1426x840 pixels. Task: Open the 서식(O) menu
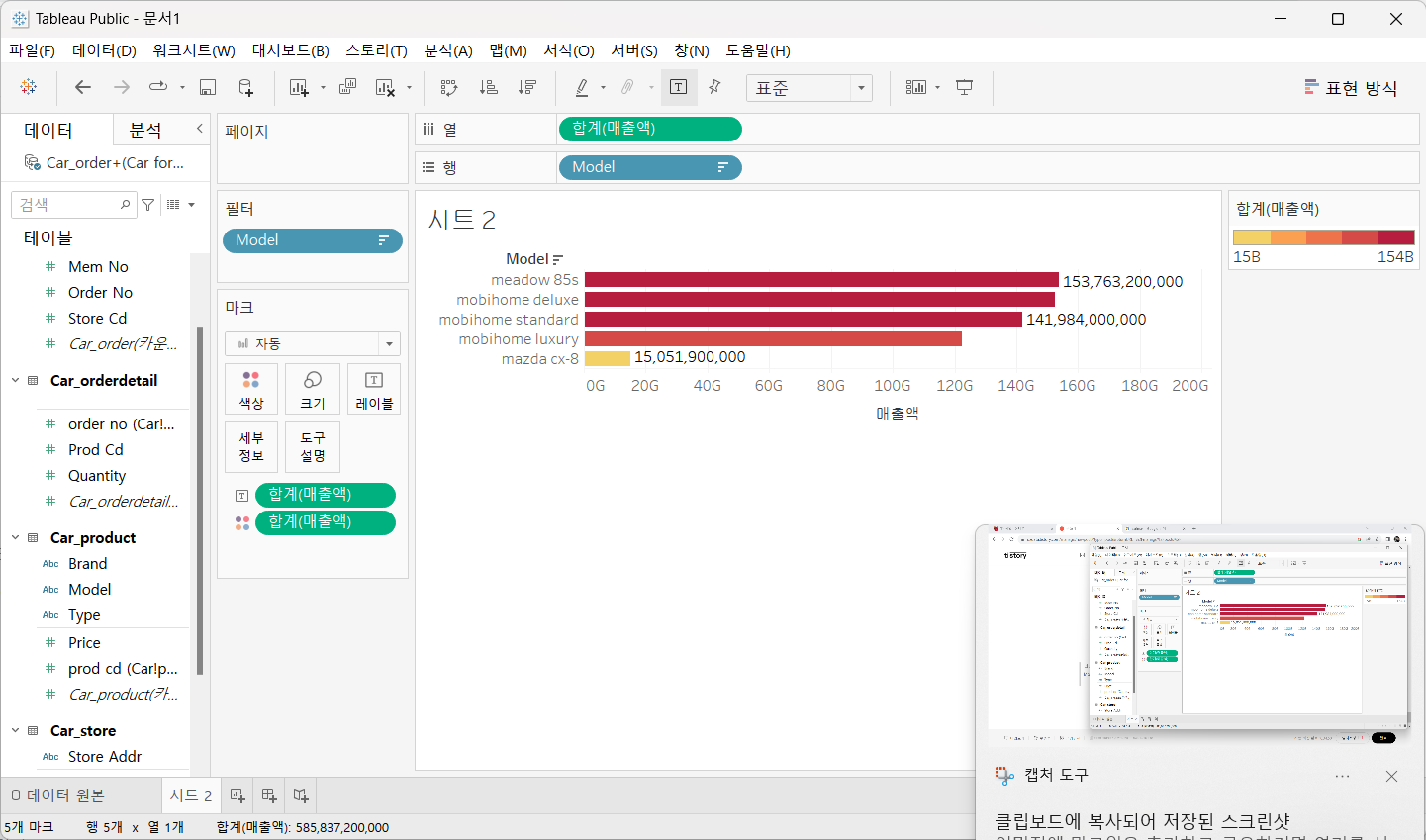pyautogui.click(x=569, y=50)
